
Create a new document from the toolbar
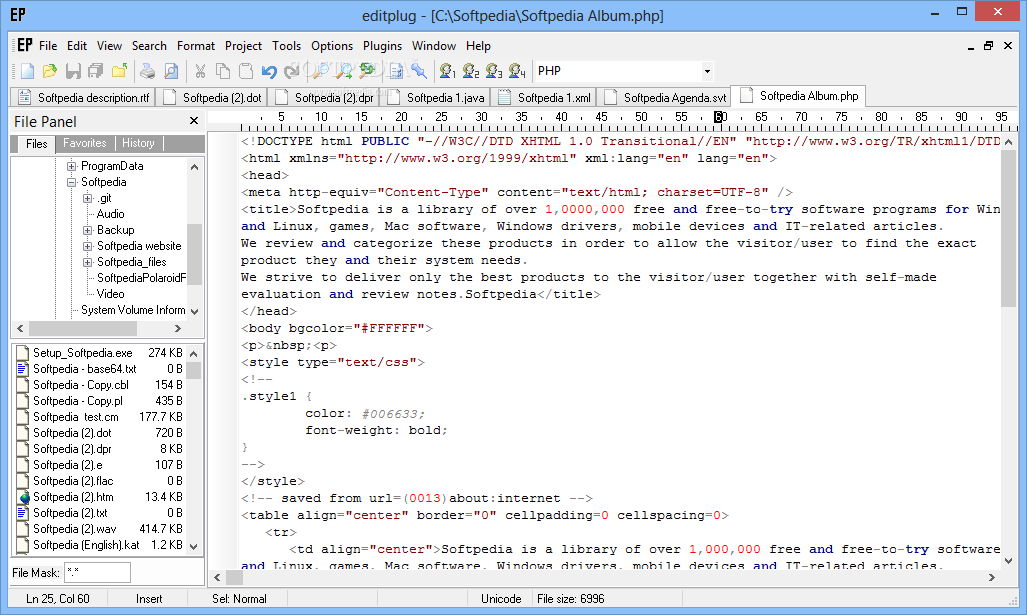[x=28, y=71]
